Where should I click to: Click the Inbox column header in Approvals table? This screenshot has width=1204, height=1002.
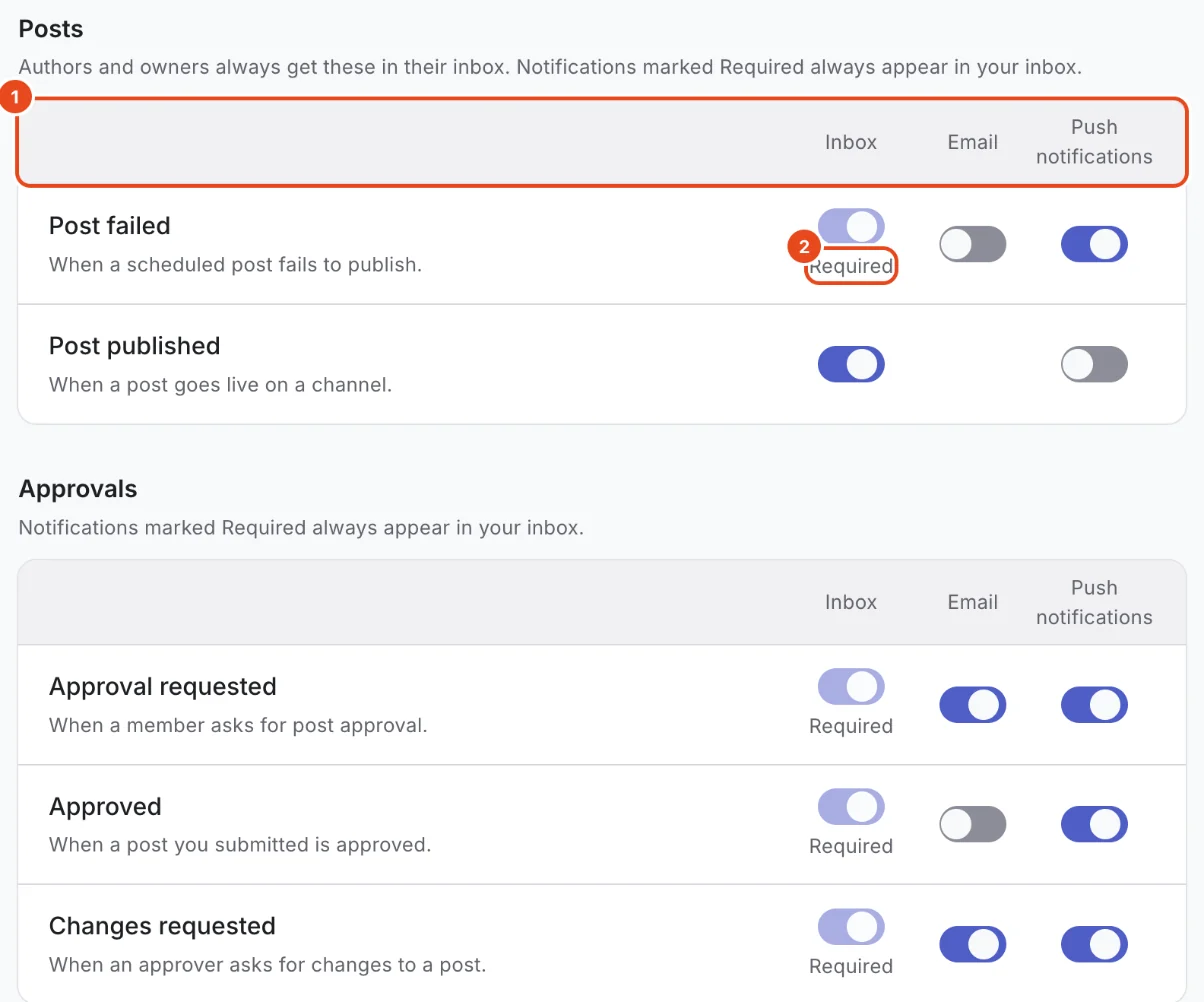pyautogui.click(x=851, y=602)
